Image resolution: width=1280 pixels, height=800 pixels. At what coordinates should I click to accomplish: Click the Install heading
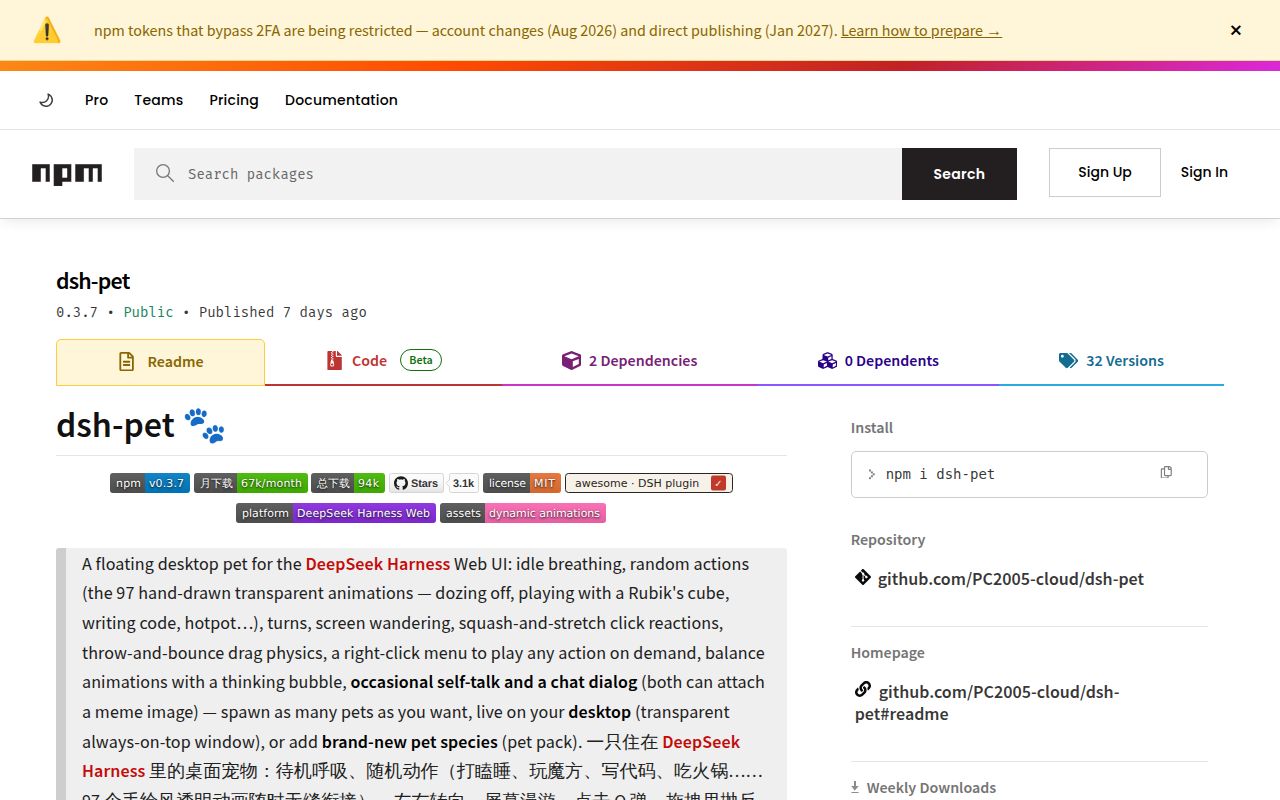click(x=872, y=428)
